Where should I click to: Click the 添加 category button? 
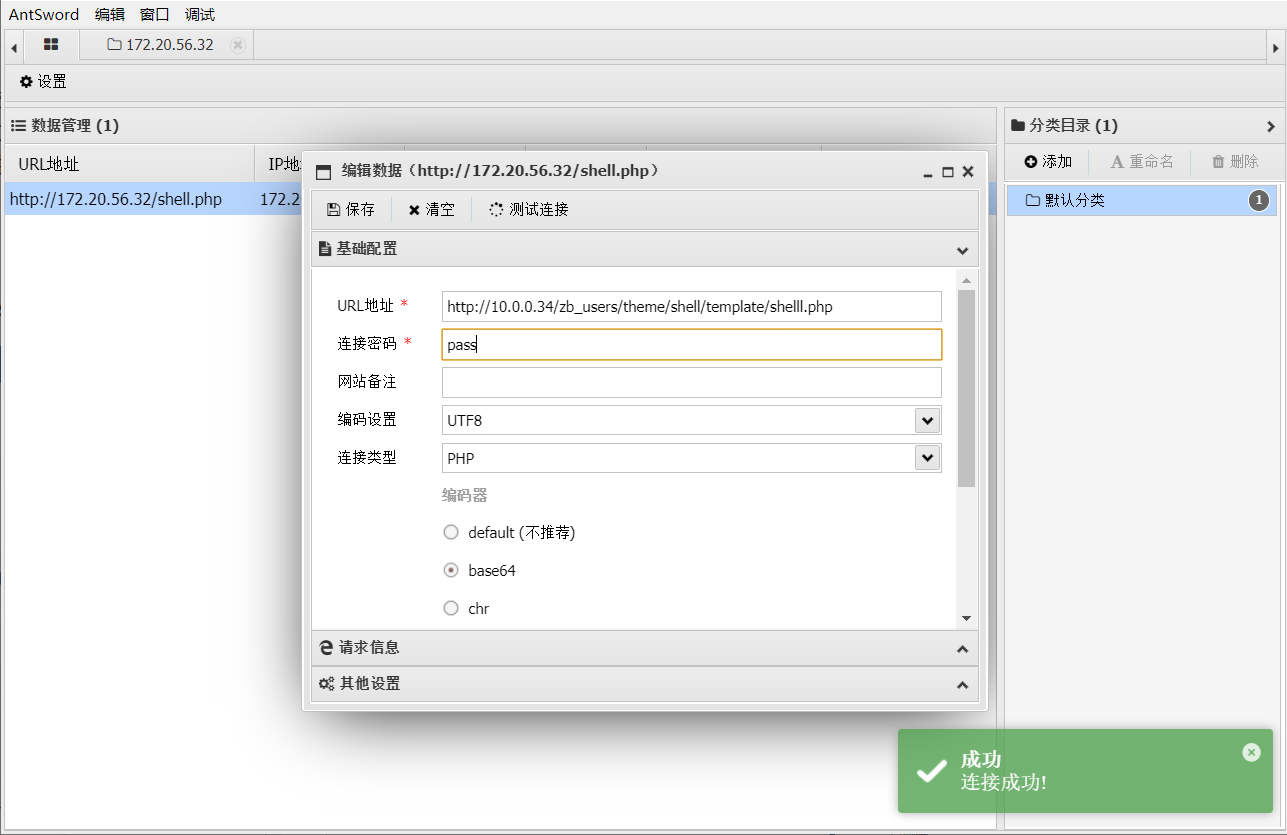pos(1048,162)
